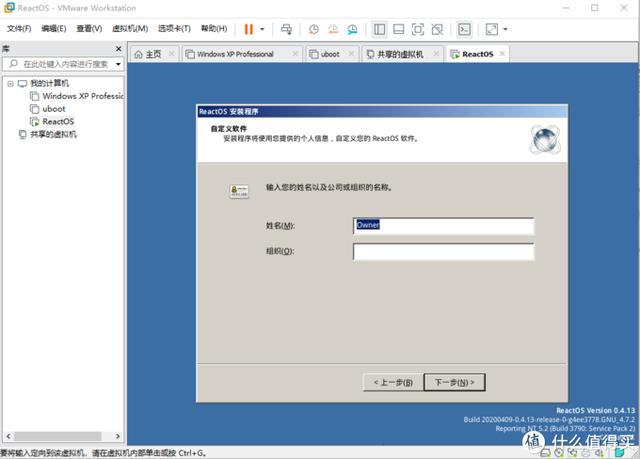Viewport: 640px width, 459px height.
Task: Click the 上一步(B) back button
Action: tap(393, 382)
